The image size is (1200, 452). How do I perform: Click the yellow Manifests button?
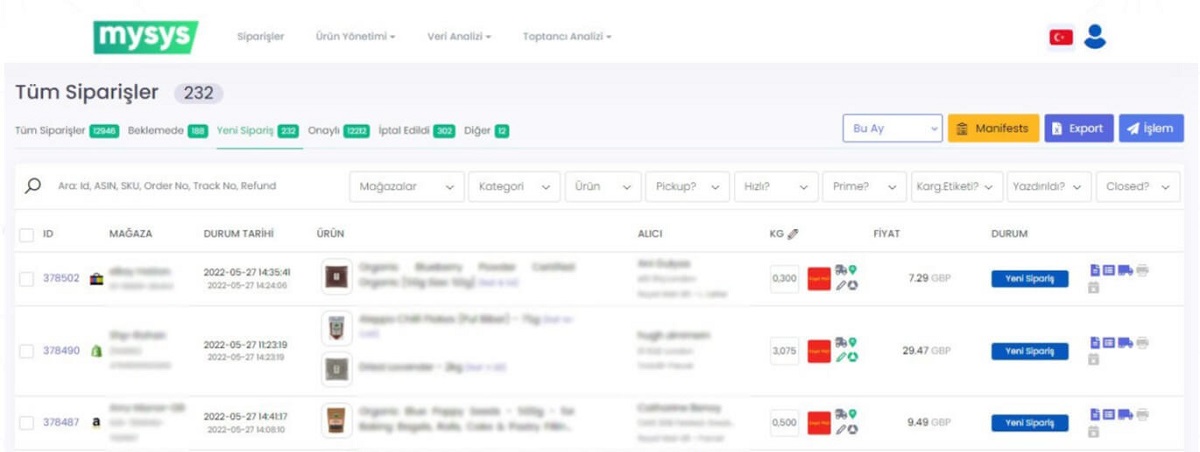coord(993,129)
